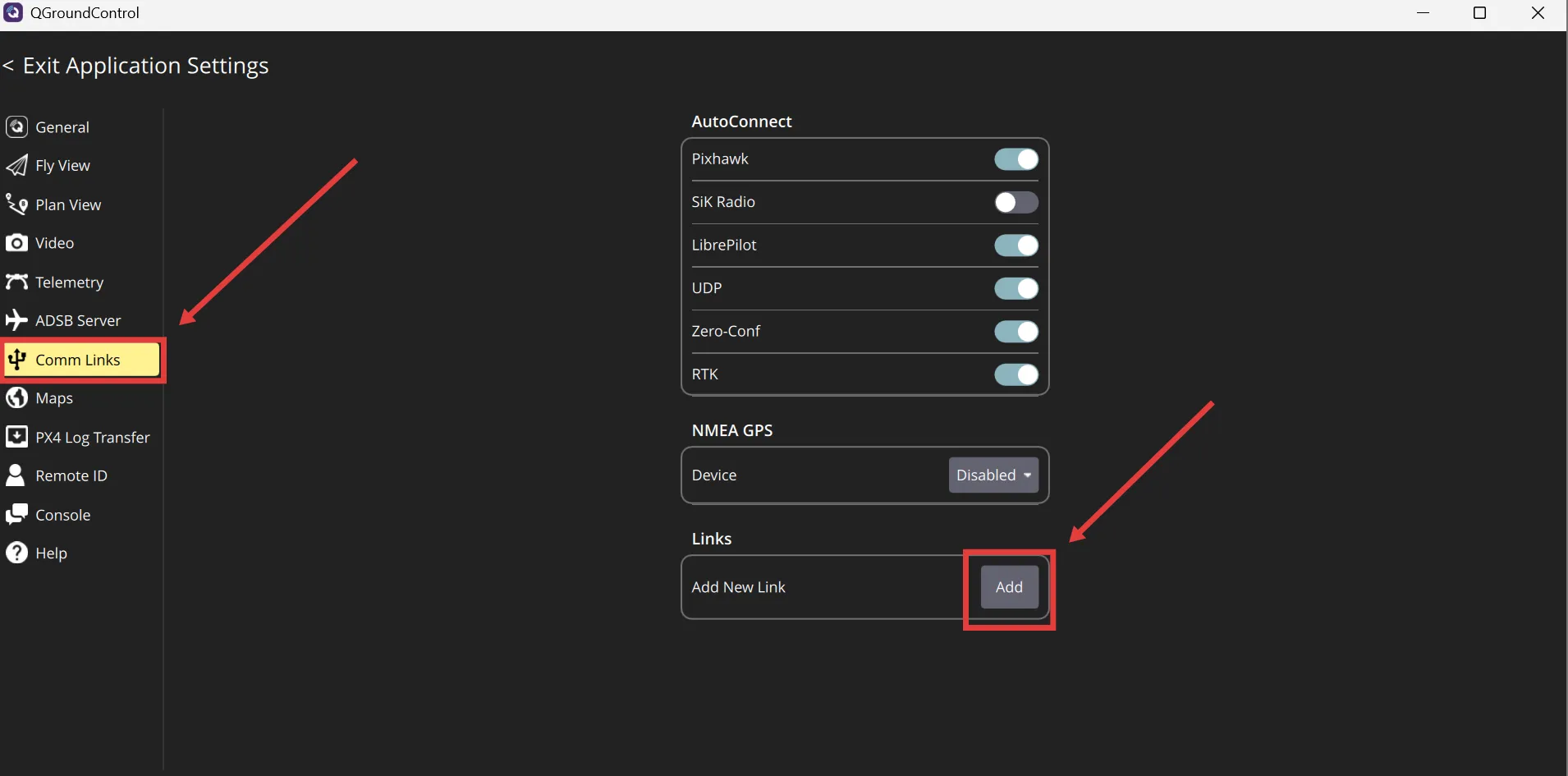Click the Maps globe icon
This screenshot has height=776, width=1568.
click(x=16, y=397)
